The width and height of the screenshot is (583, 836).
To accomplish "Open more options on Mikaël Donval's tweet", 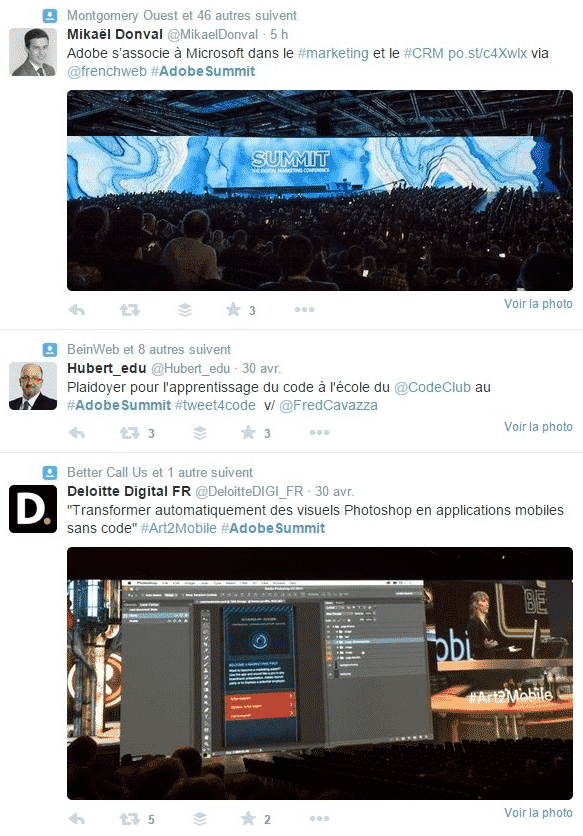I will [x=305, y=309].
